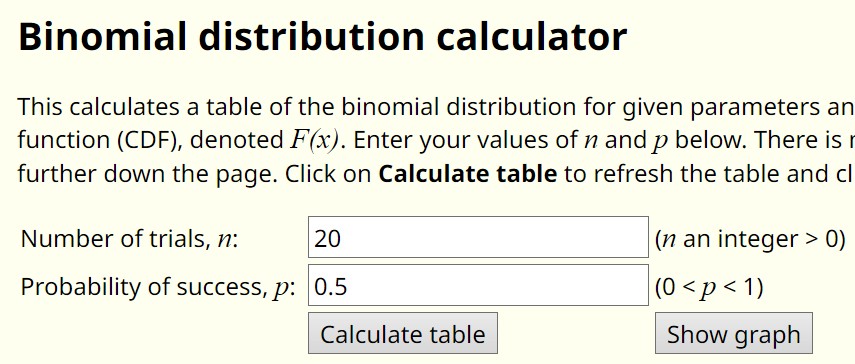
Task: Click the 'Probability of success, p:' label
Action: coord(158,287)
